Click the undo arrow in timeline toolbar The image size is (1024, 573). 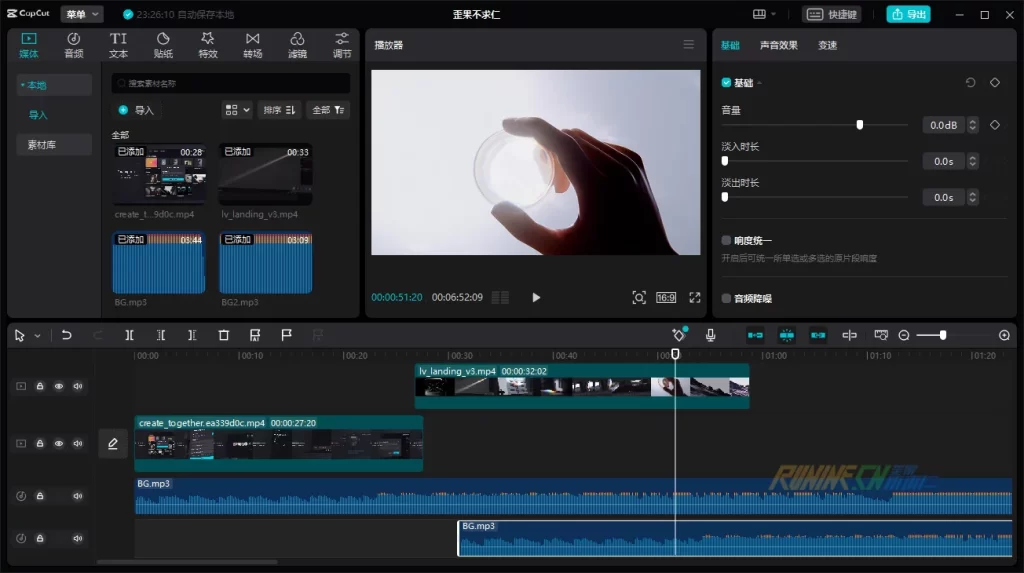(67, 336)
